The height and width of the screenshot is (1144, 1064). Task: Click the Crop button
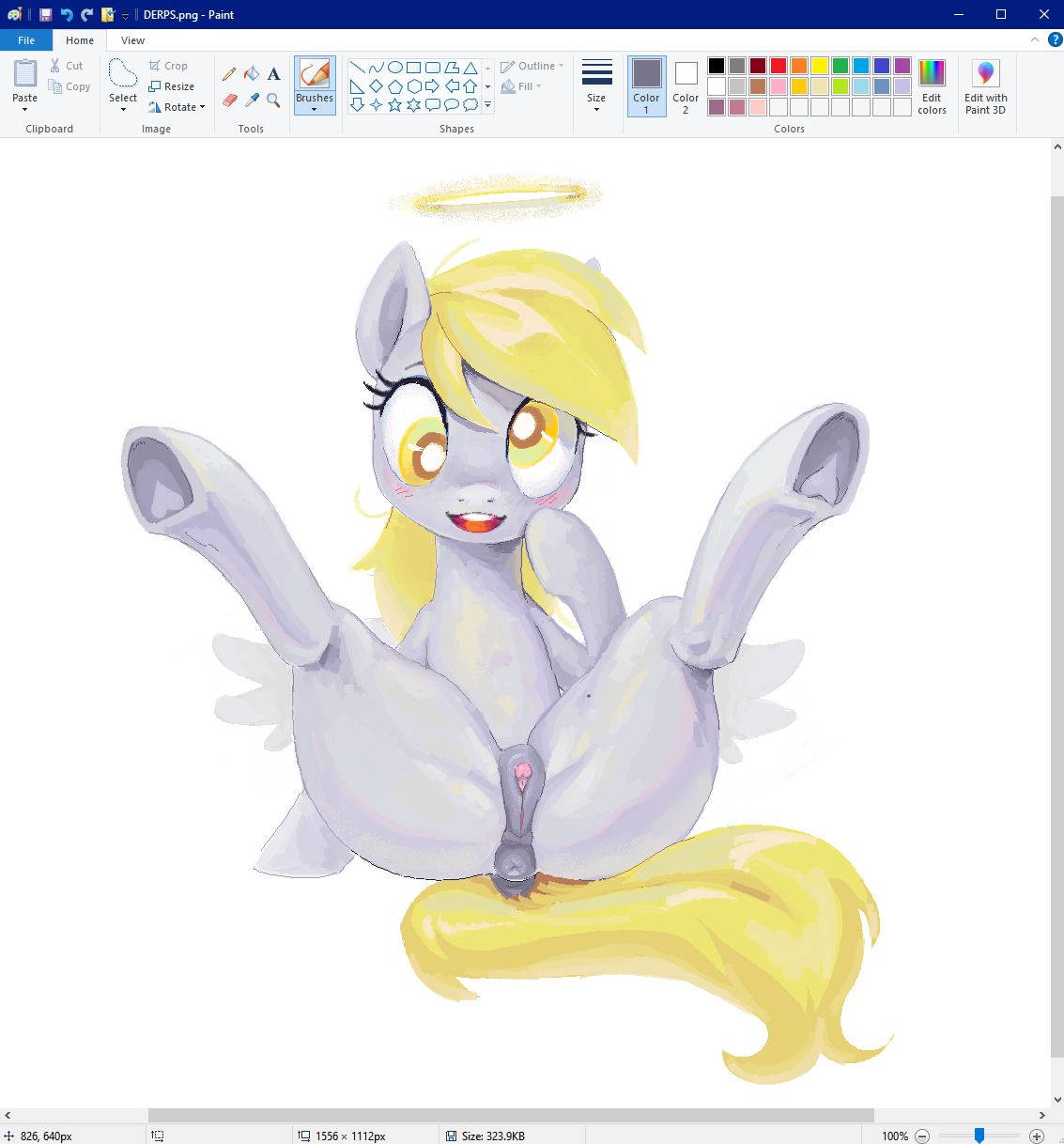(168, 66)
